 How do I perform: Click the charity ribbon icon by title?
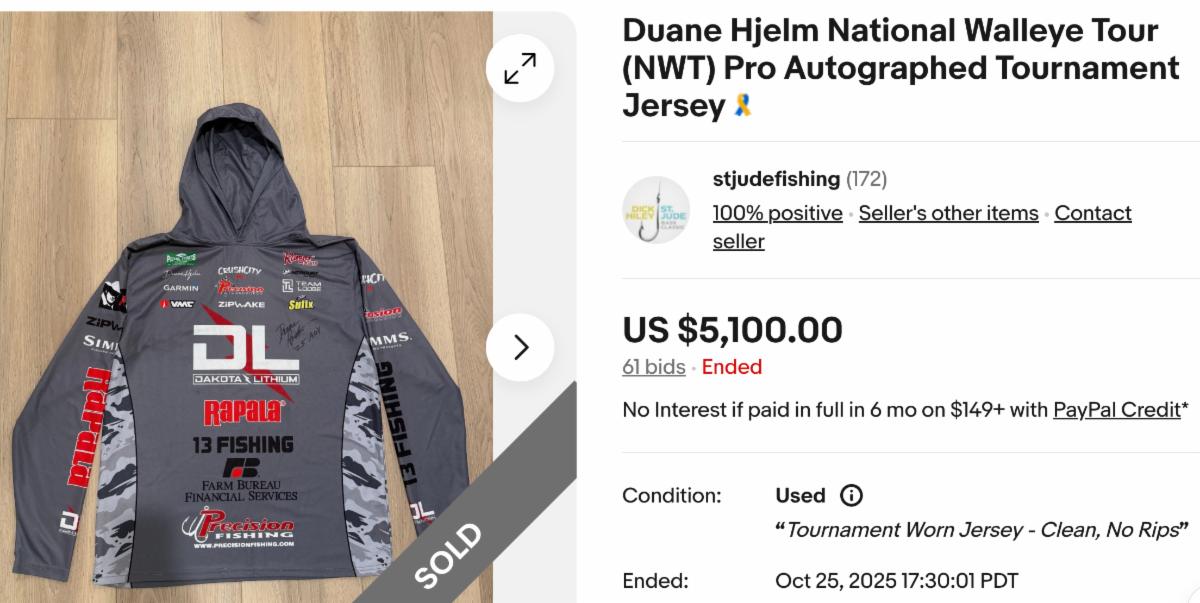tap(742, 105)
